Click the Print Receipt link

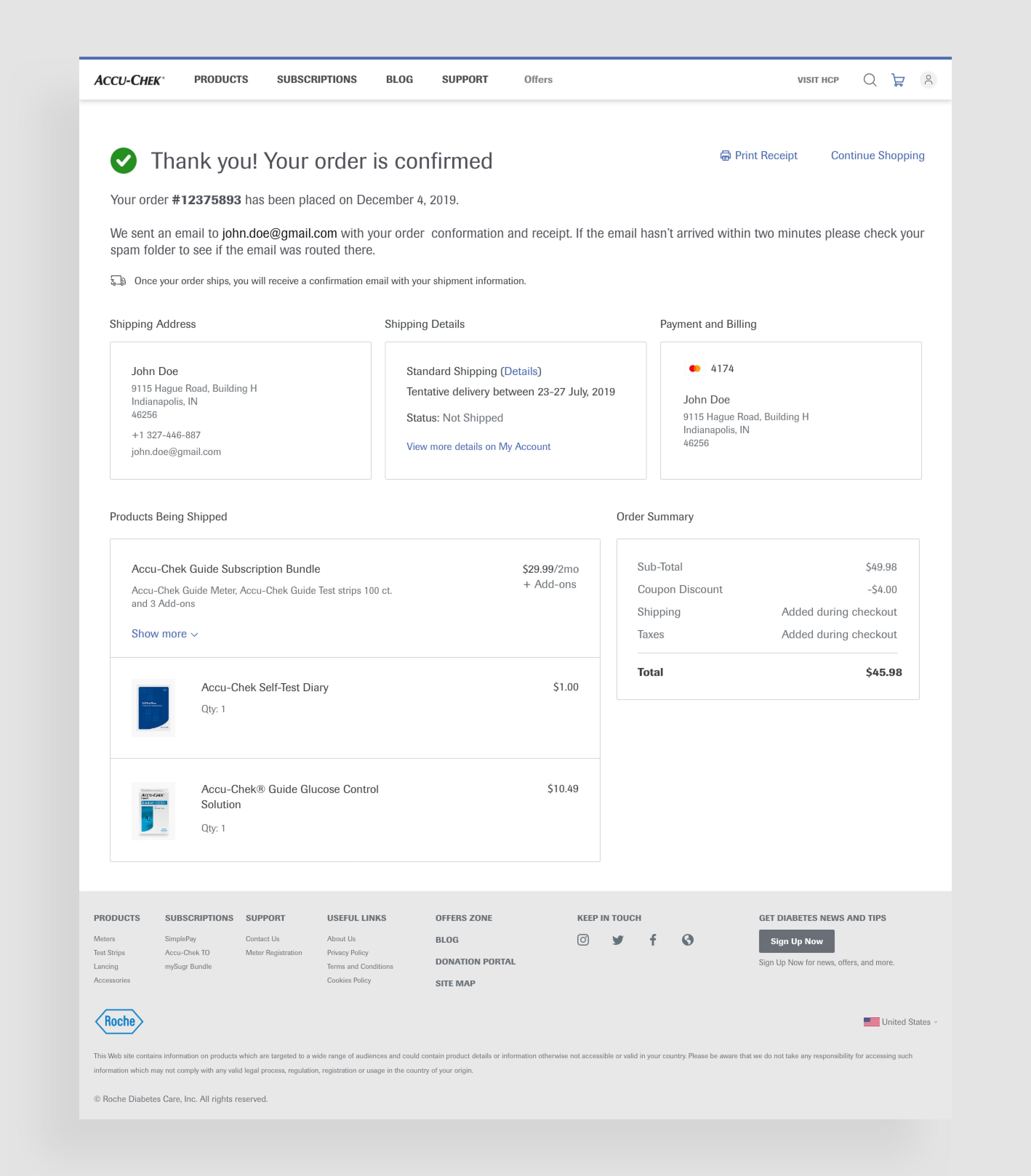(x=766, y=156)
